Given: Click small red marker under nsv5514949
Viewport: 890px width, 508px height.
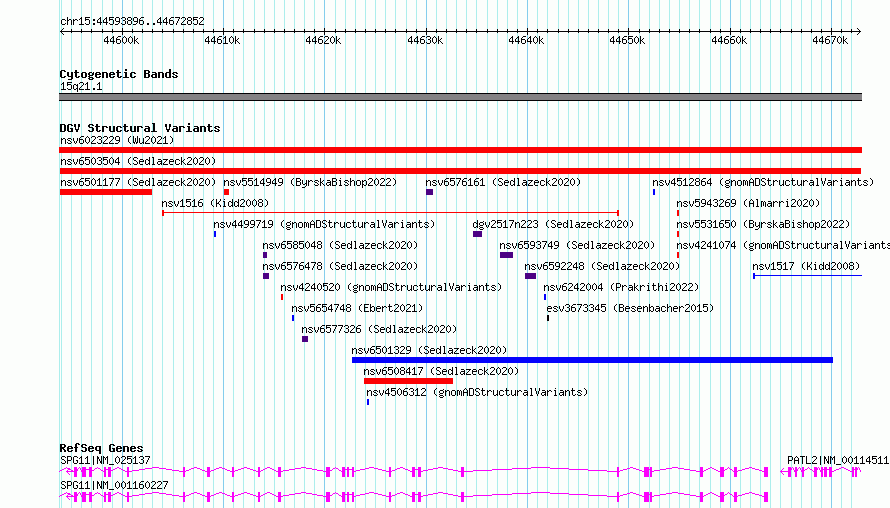Looking at the screenshot, I should tap(226, 192).
